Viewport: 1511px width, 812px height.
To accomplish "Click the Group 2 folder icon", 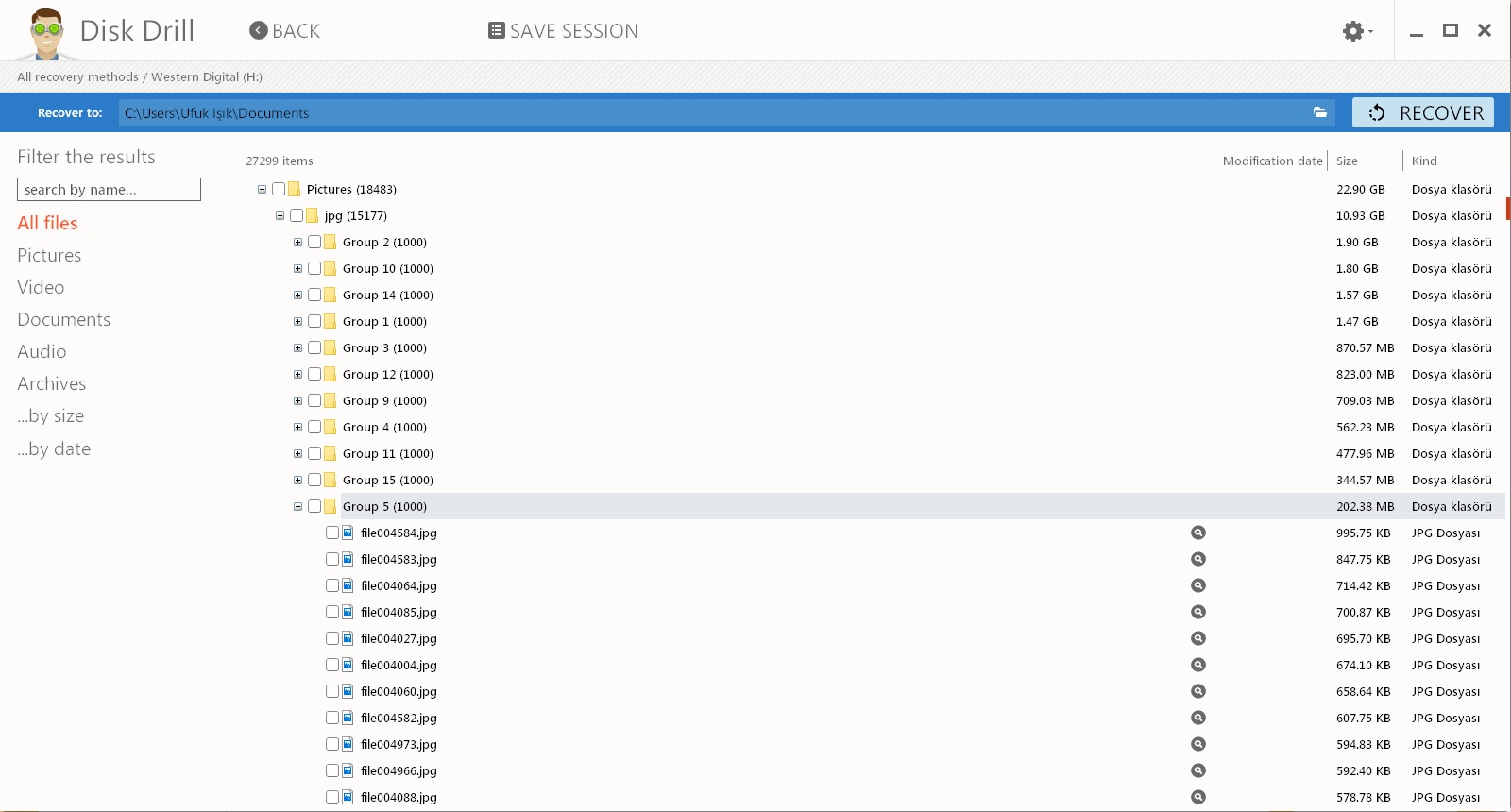I will coord(330,242).
